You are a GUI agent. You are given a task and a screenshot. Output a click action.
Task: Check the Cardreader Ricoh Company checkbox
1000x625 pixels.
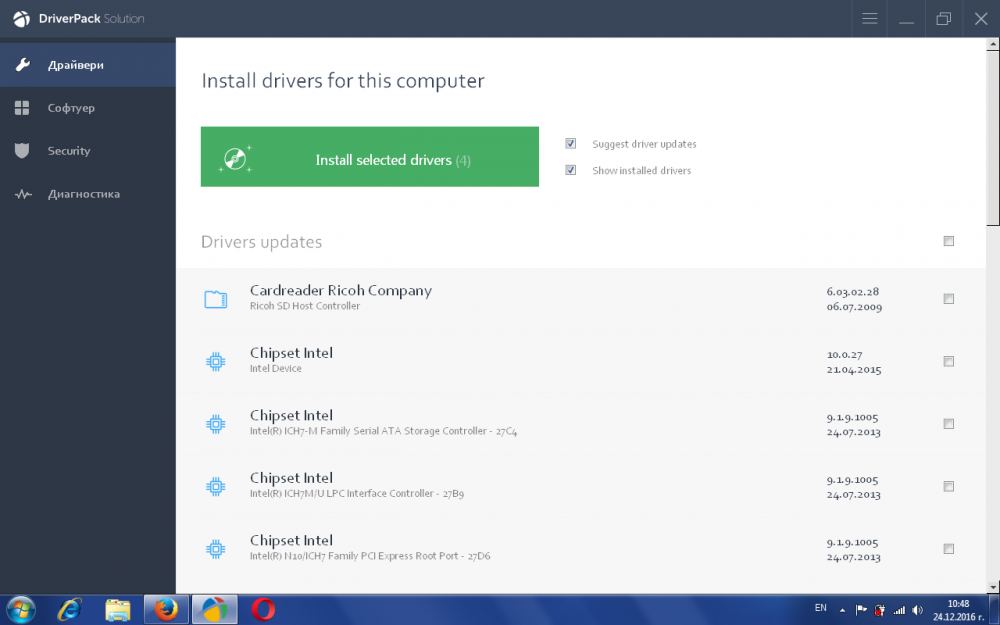click(948, 299)
